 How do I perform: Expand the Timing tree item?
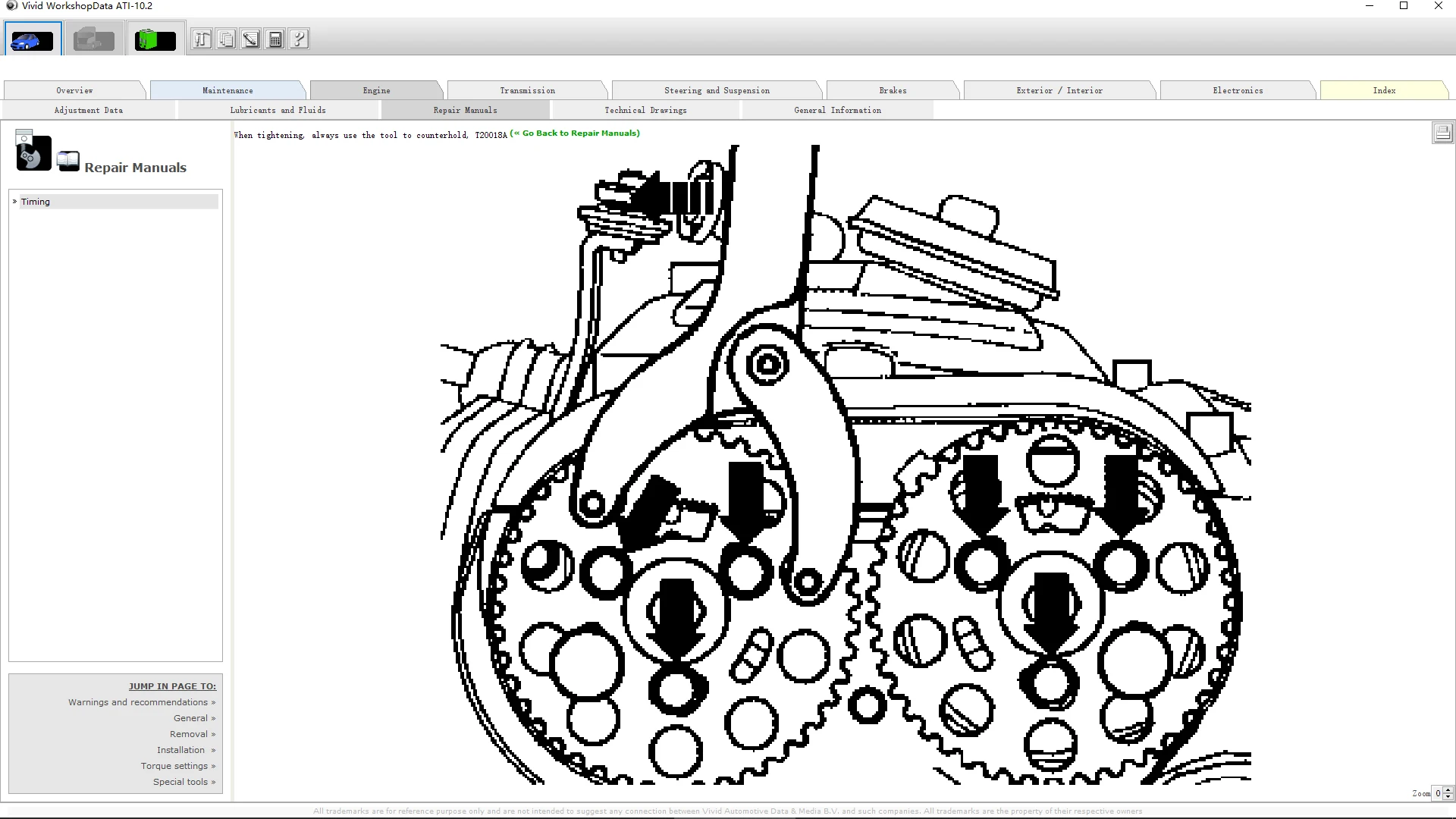(14, 202)
